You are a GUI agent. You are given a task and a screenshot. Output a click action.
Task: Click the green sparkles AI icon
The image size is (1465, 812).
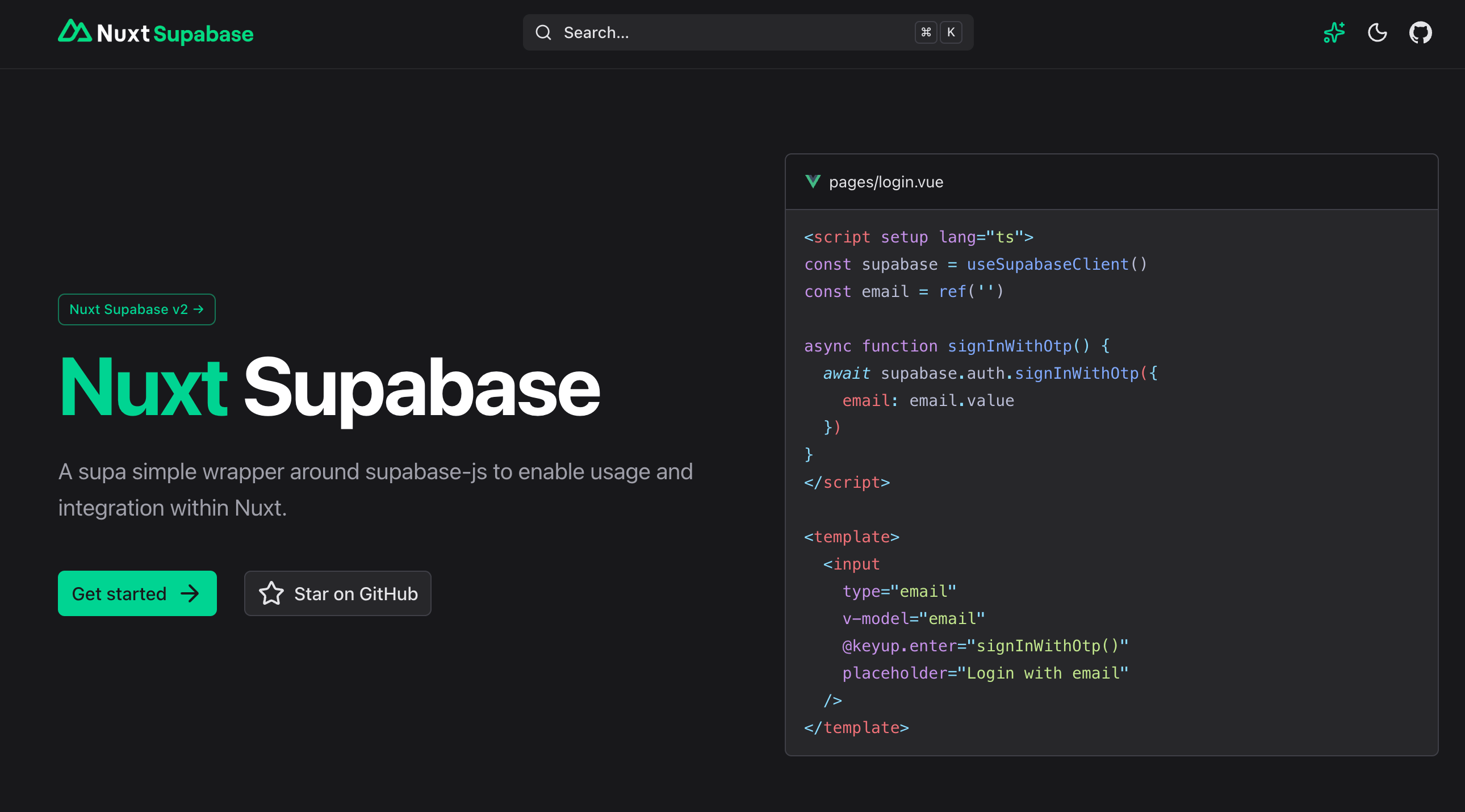(1334, 32)
